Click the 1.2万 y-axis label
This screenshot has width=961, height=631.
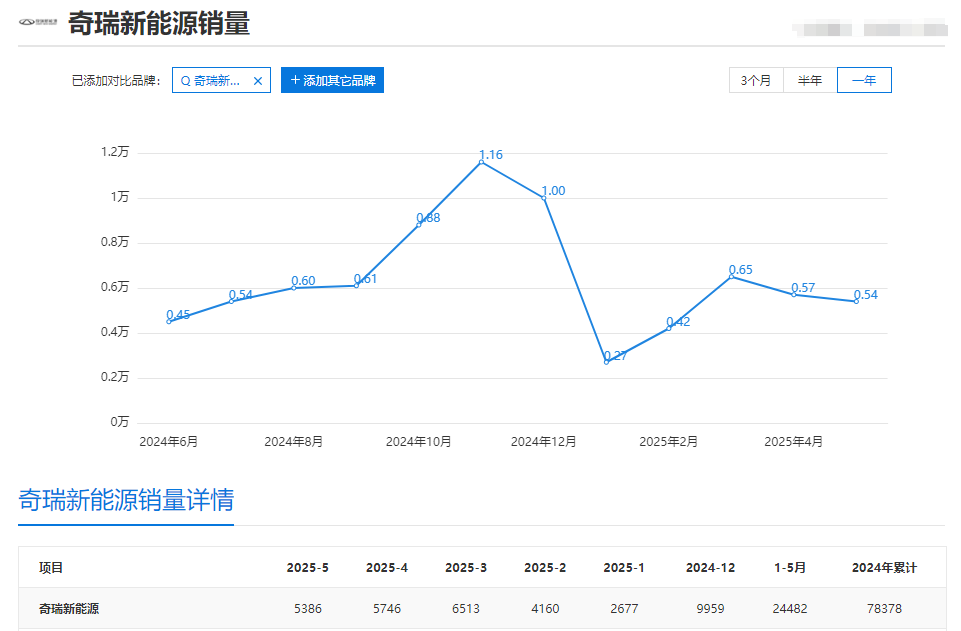tap(115, 152)
